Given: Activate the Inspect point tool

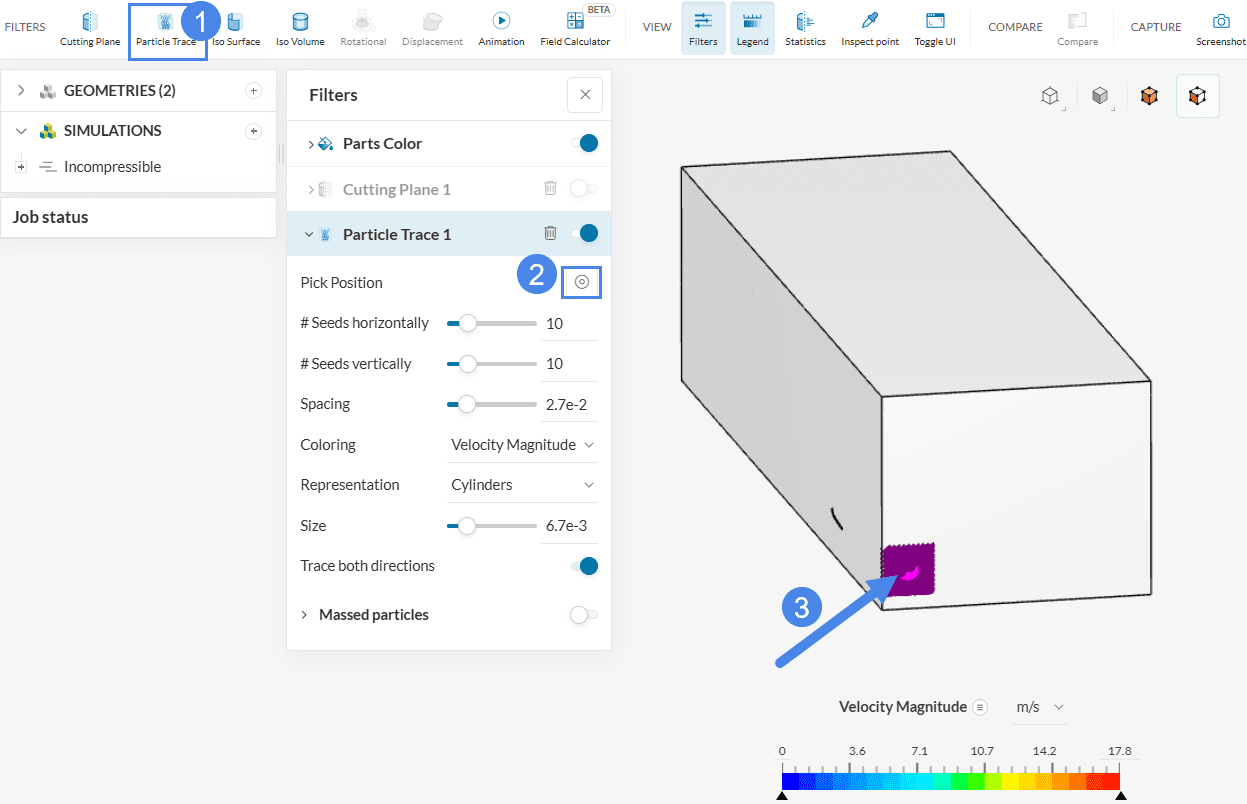Looking at the screenshot, I should [x=869, y=28].
